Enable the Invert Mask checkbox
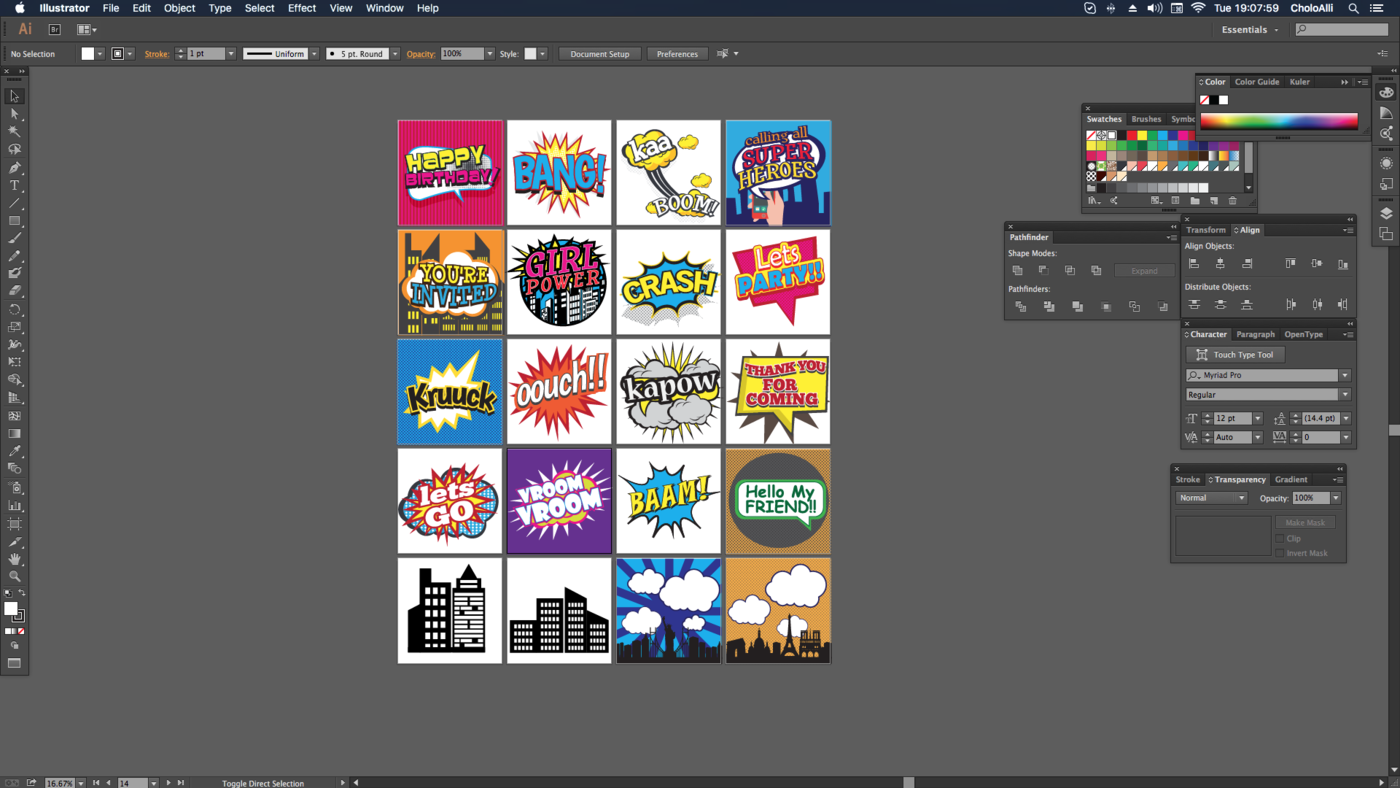The width and height of the screenshot is (1400, 788). pyautogui.click(x=1281, y=553)
